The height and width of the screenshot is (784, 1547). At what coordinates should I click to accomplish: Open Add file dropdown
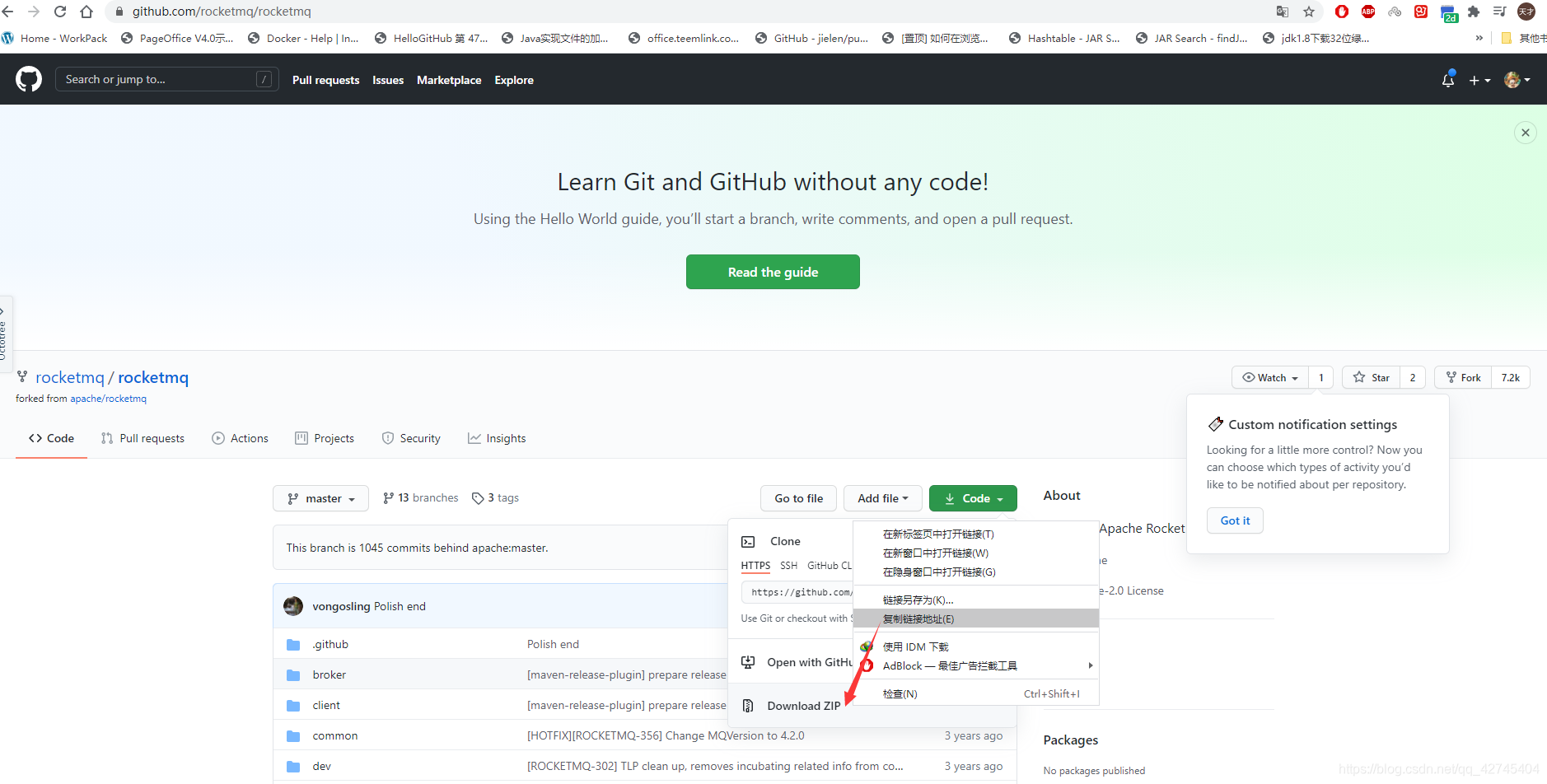(883, 498)
